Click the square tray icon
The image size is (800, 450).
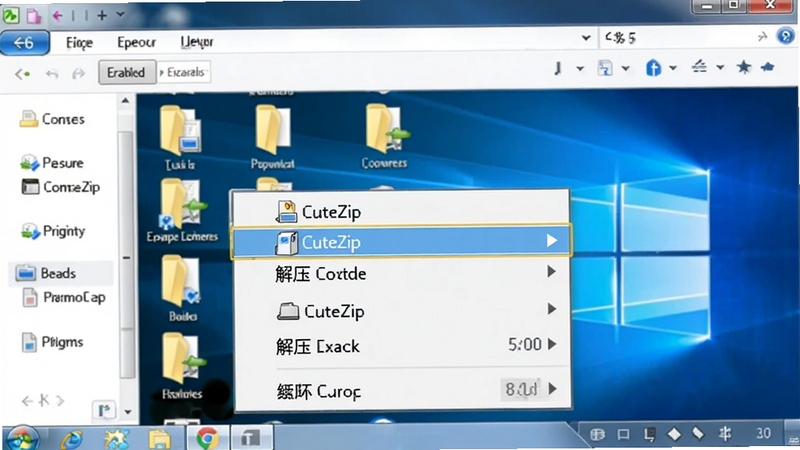623,434
